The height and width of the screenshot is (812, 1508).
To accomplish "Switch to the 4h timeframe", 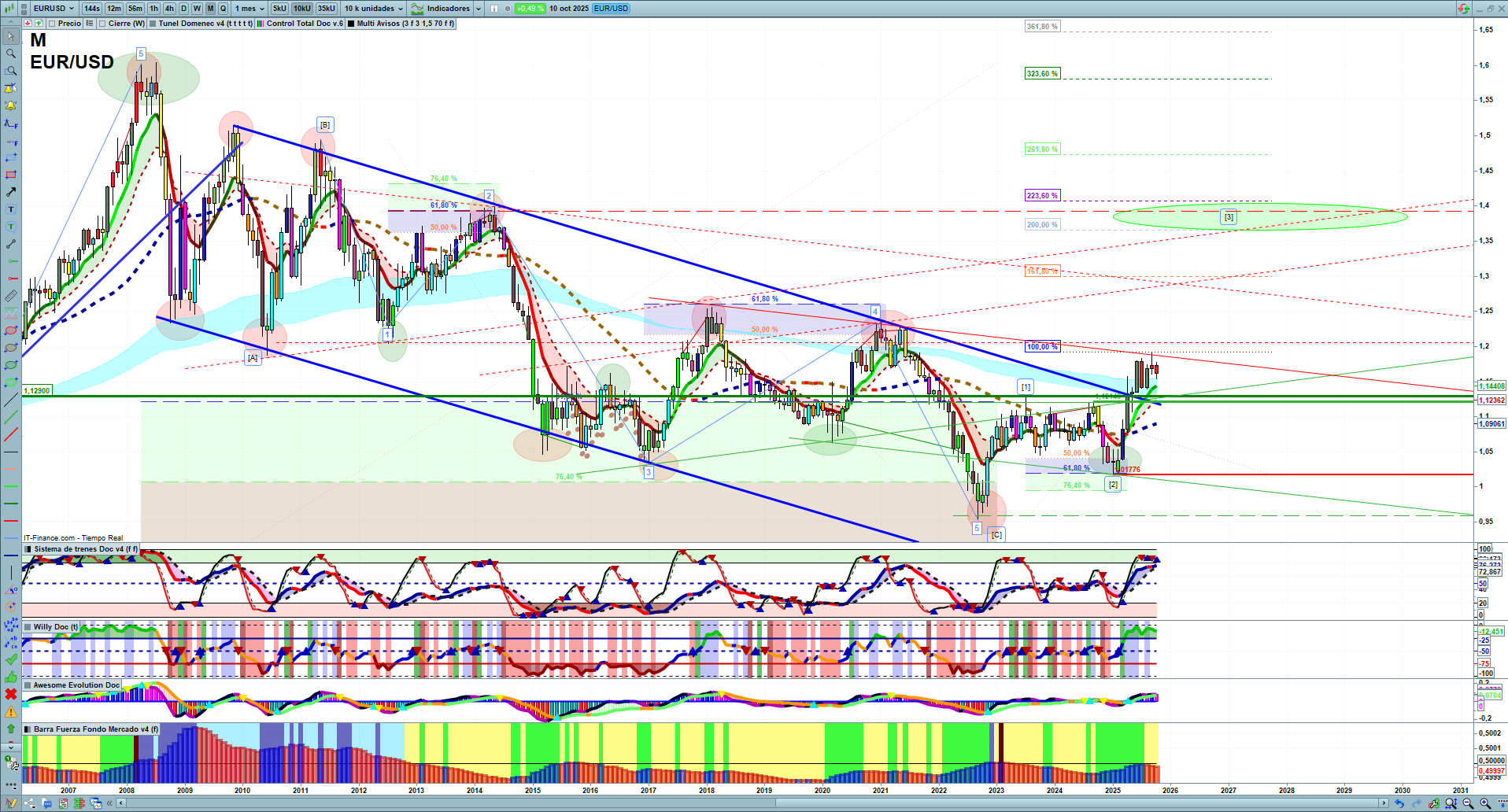I will [169, 9].
